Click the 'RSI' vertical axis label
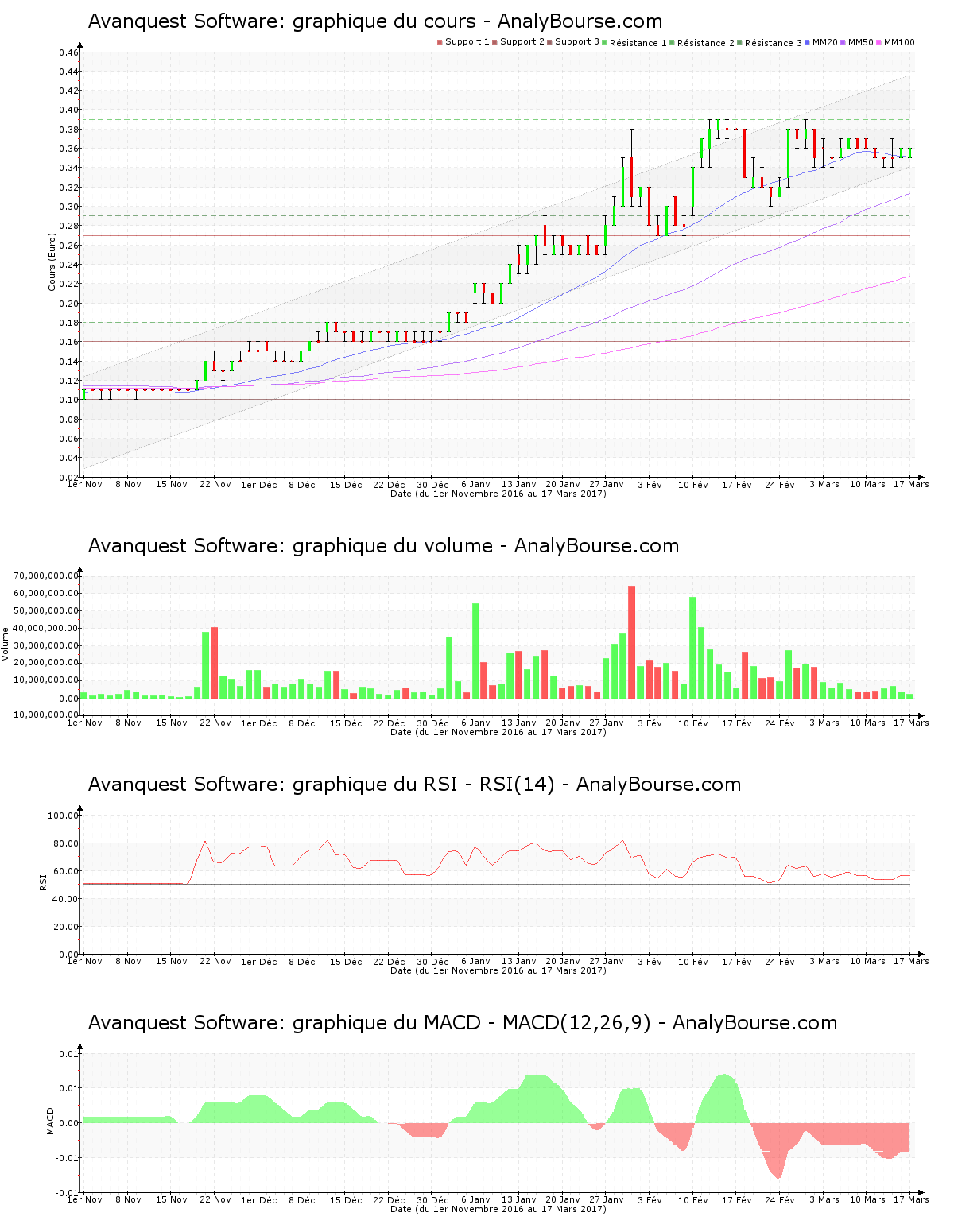 pyautogui.click(x=43, y=881)
